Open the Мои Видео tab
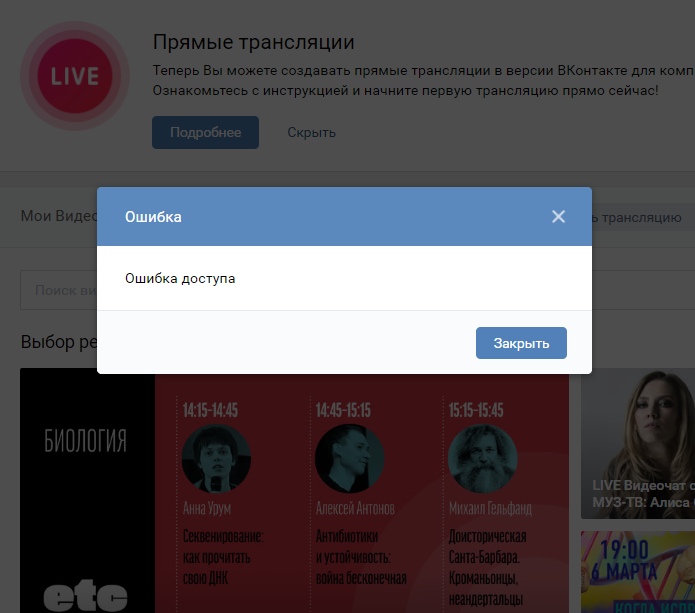The width and height of the screenshot is (695, 613). (59, 216)
